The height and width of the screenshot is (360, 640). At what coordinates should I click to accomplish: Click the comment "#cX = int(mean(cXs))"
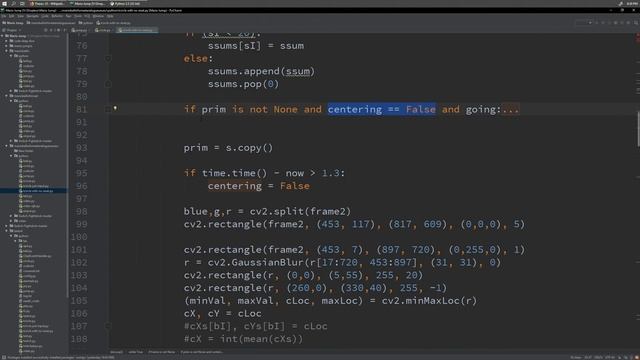[x=243, y=339]
